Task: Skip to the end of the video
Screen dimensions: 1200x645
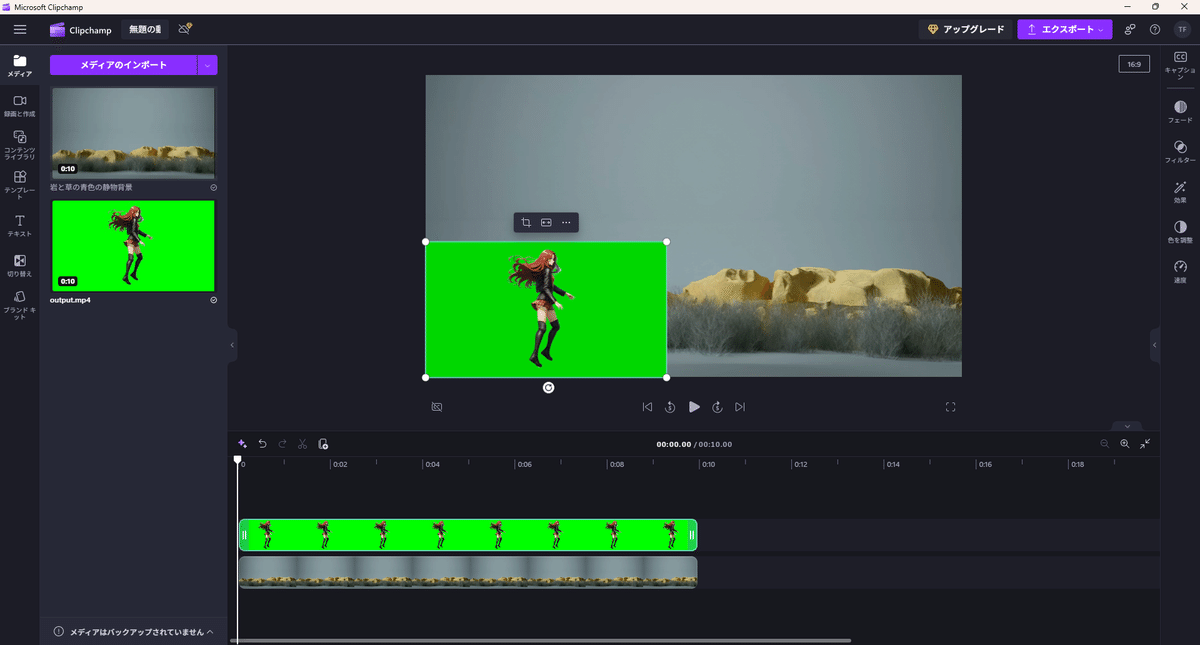Action: [x=740, y=407]
